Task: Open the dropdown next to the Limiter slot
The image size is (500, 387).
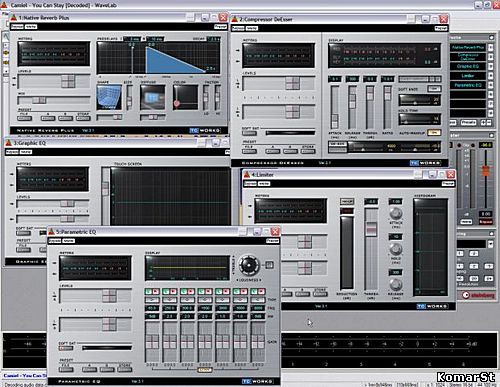Action: [491, 76]
